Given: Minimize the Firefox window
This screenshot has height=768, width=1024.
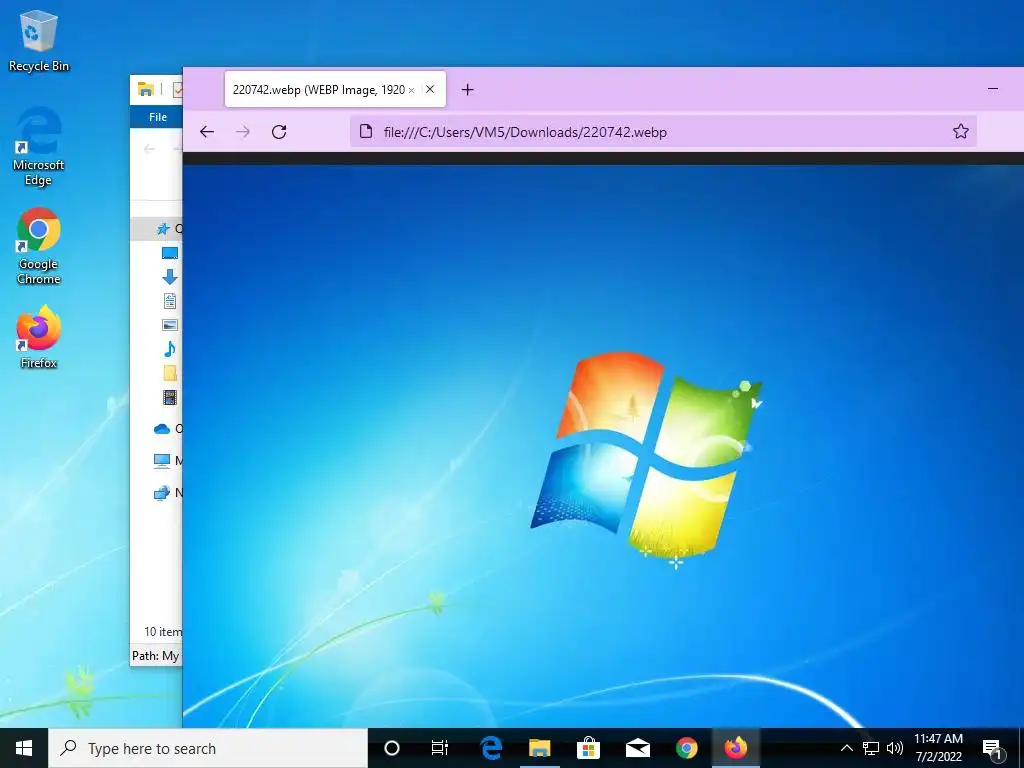Looking at the screenshot, I should point(993,89).
